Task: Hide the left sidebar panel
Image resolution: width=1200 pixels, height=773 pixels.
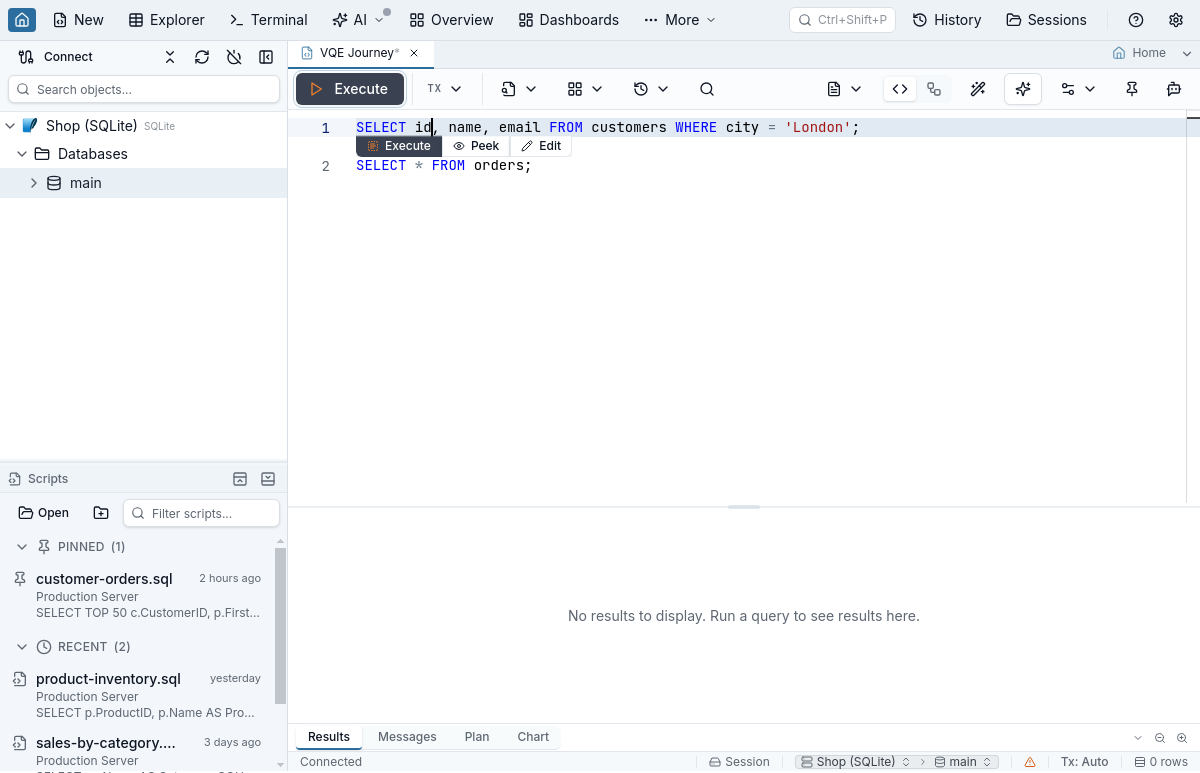Action: click(x=266, y=57)
